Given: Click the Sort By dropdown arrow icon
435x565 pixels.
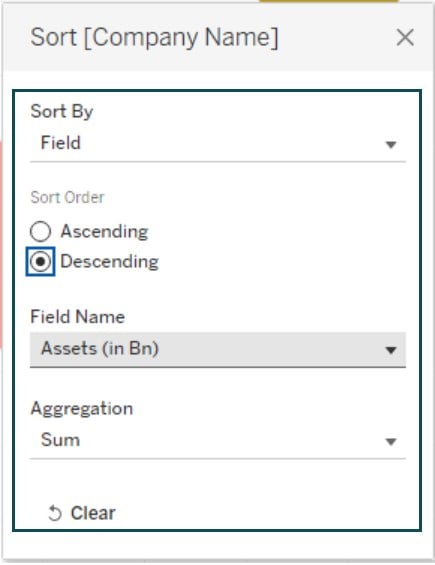Looking at the screenshot, I should point(391,145).
